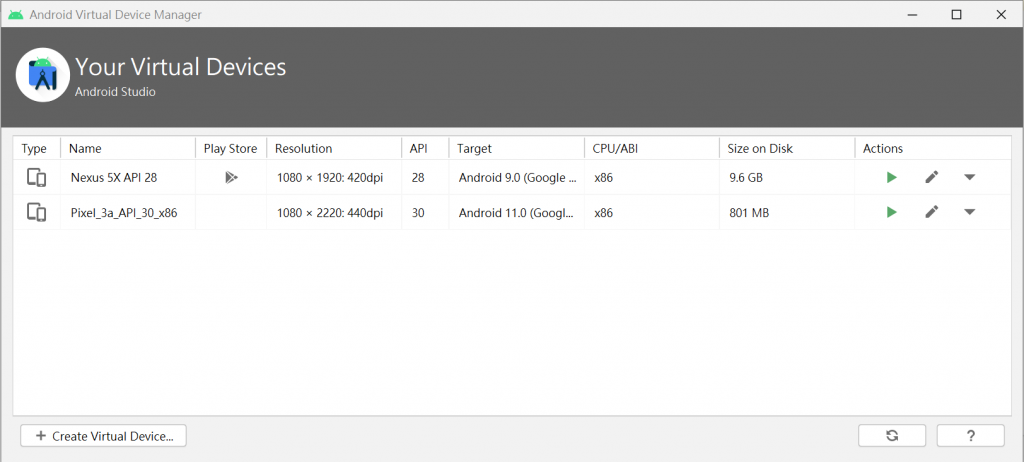Select the Pixel_3a_API_30_x86 row name
Viewport: 1024px width, 462px height.
[x=124, y=212]
